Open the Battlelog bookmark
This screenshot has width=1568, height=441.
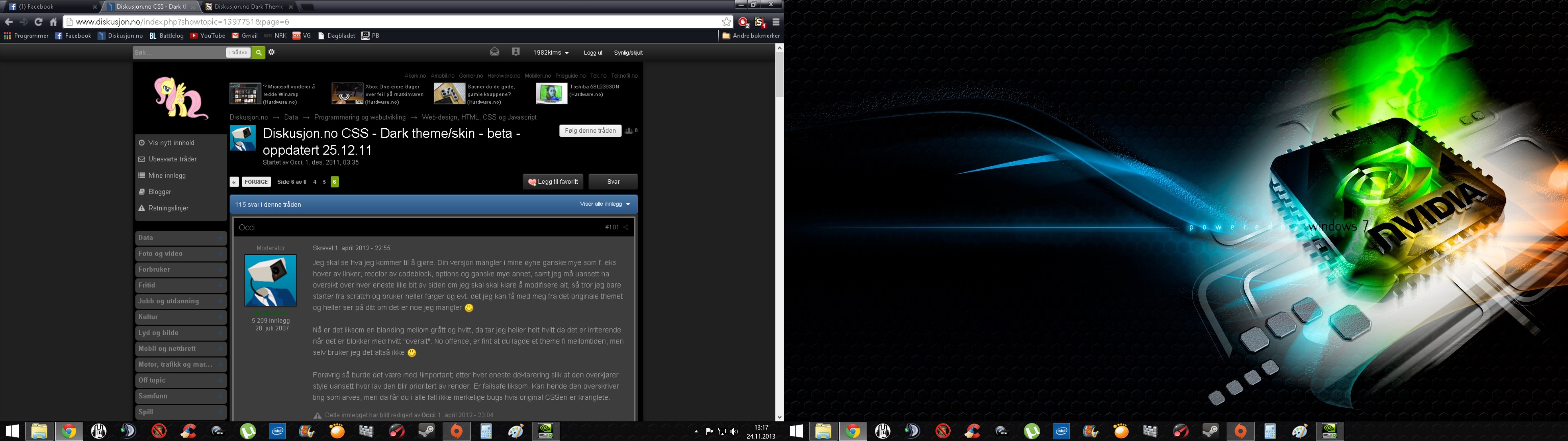[167, 36]
